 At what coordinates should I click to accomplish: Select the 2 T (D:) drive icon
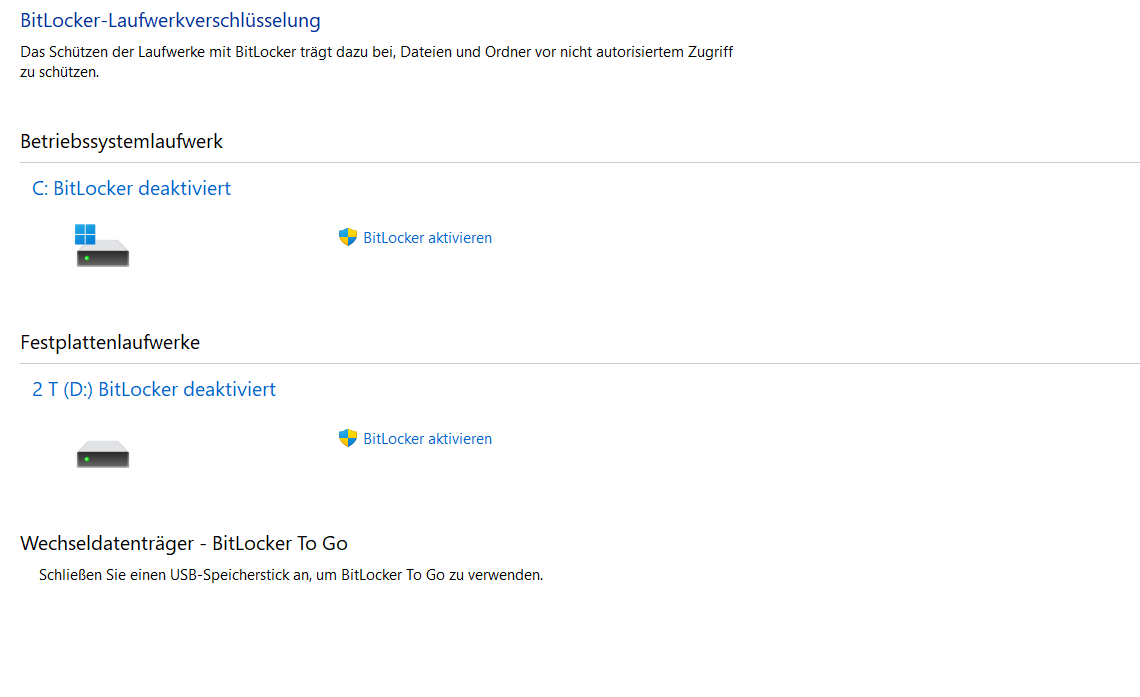[103, 454]
